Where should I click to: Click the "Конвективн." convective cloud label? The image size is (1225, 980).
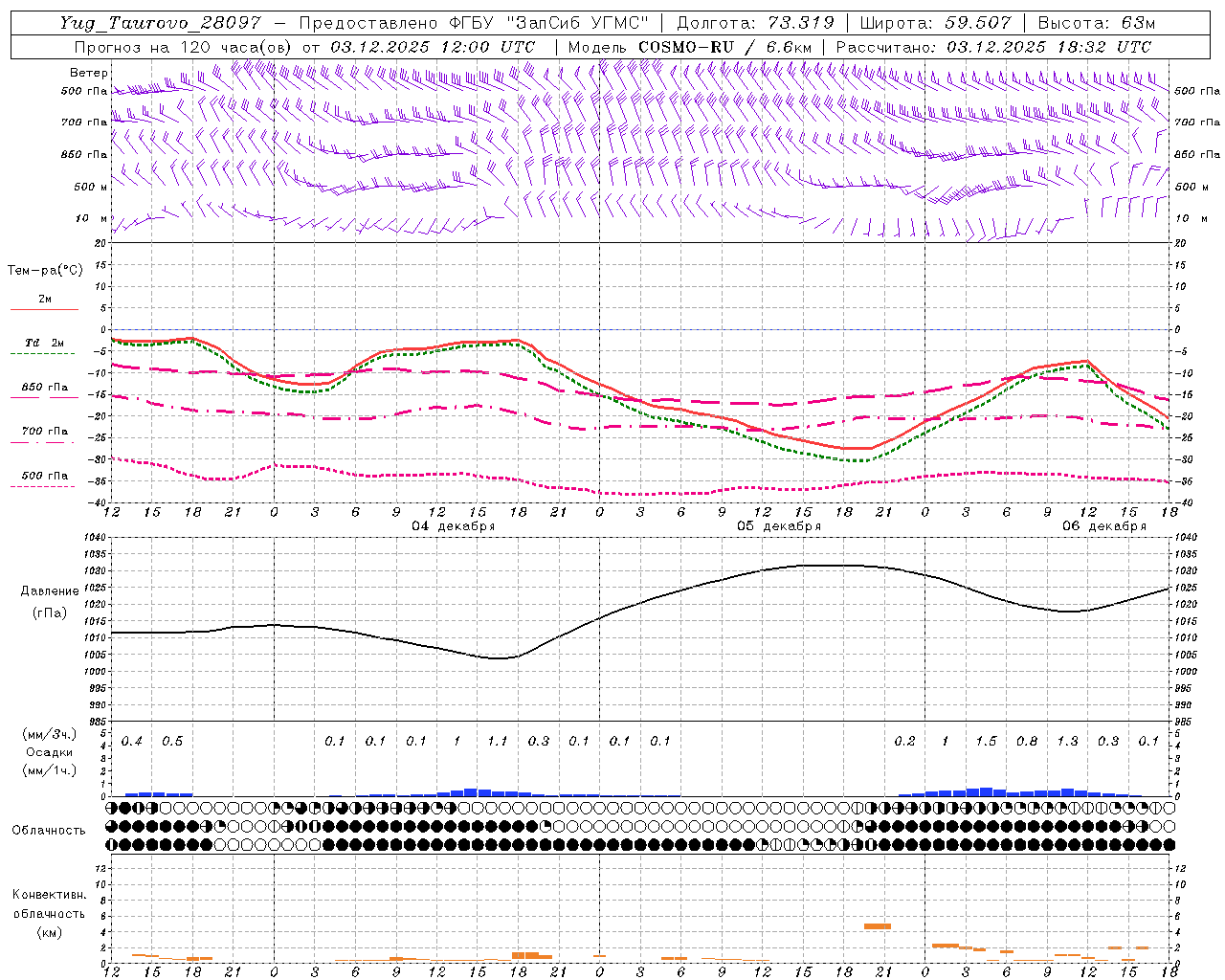(x=49, y=895)
